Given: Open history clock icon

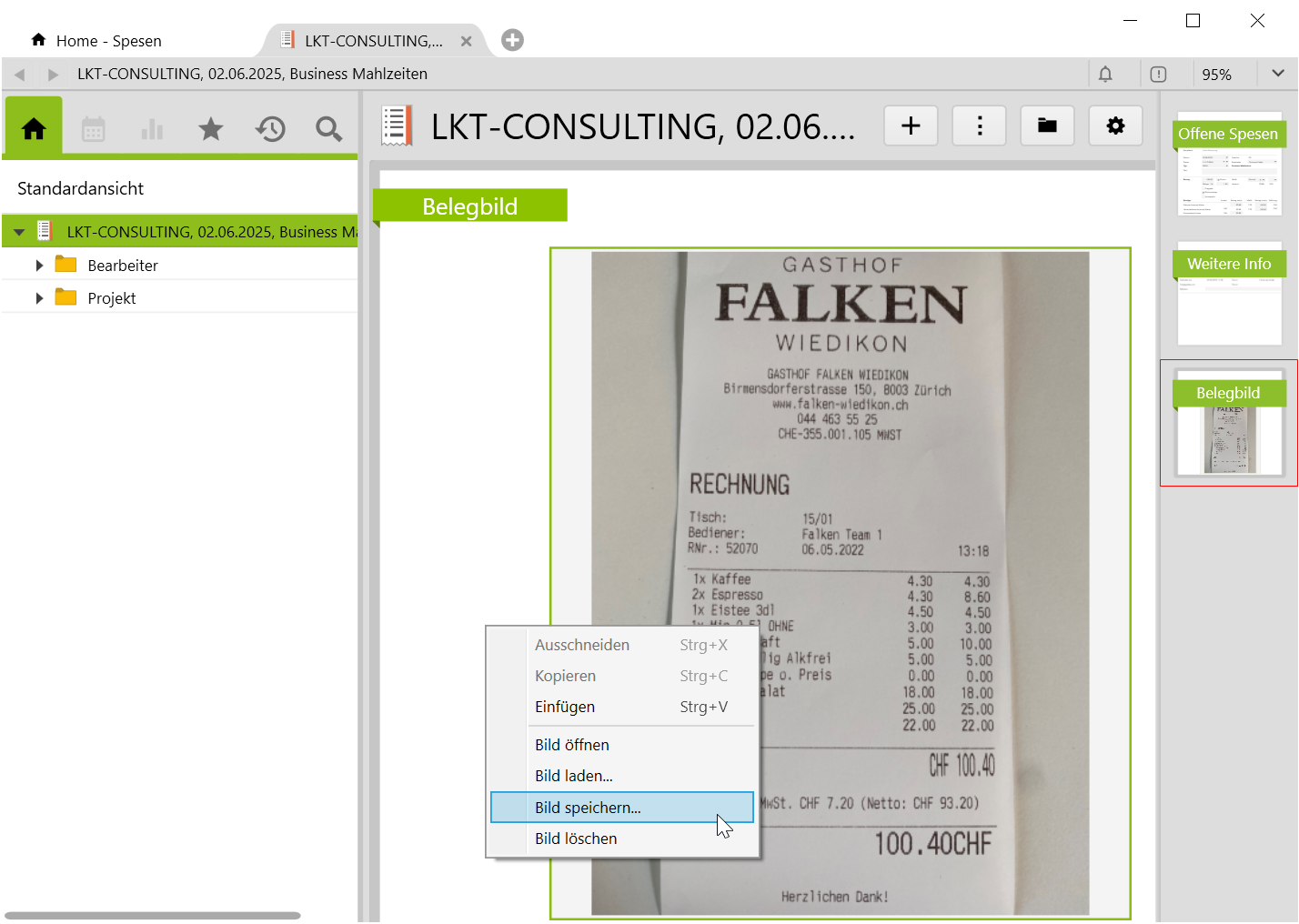Looking at the screenshot, I should (x=270, y=129).
